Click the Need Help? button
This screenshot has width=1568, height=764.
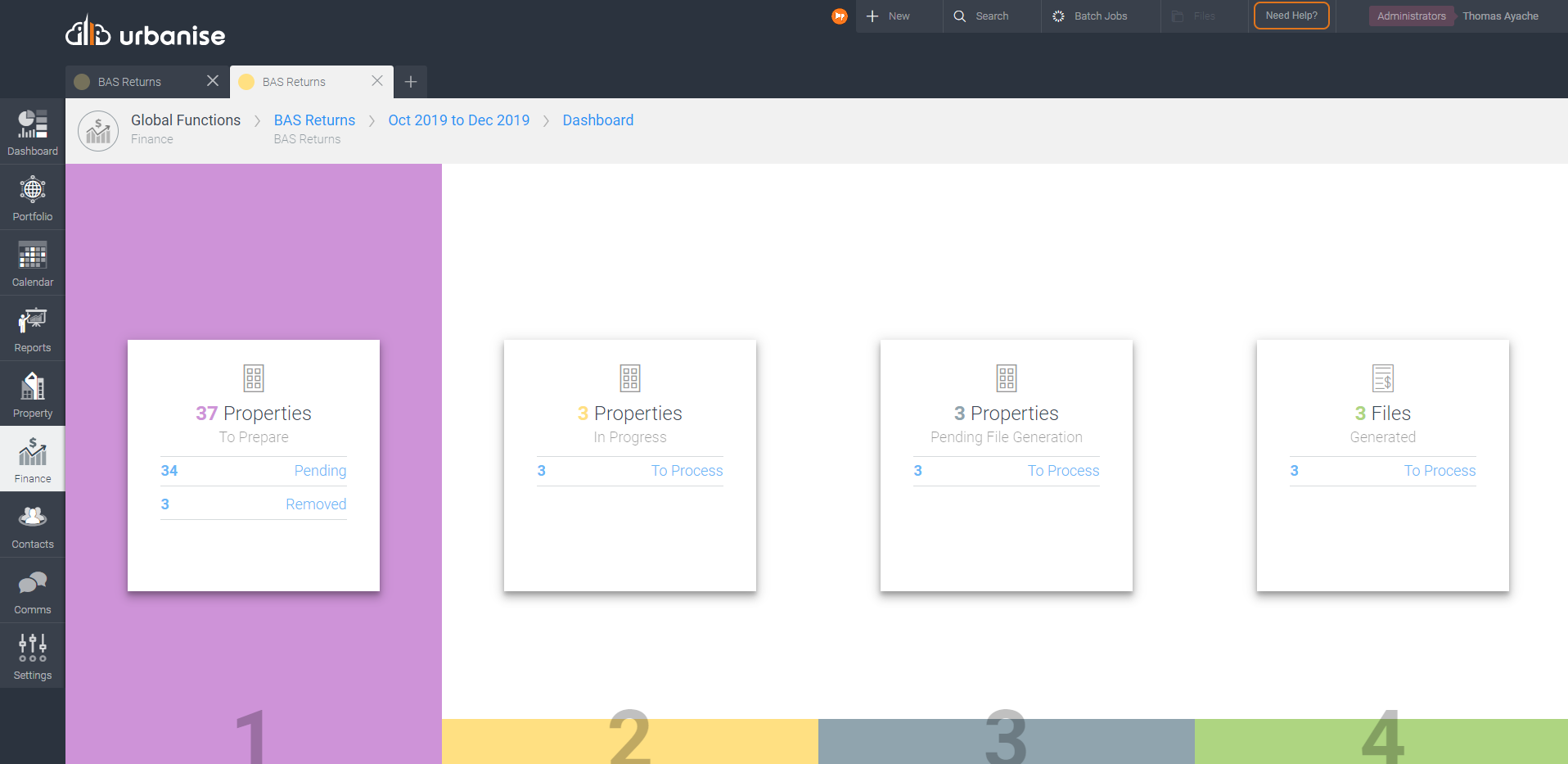[x=1291, y=16]
